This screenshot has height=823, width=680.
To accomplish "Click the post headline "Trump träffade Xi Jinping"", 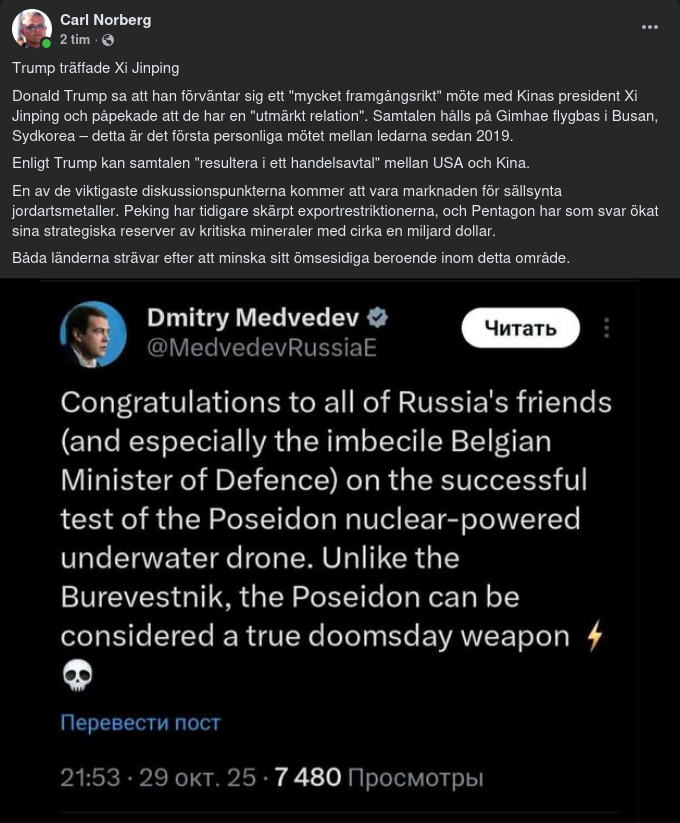I will [95, 68].
